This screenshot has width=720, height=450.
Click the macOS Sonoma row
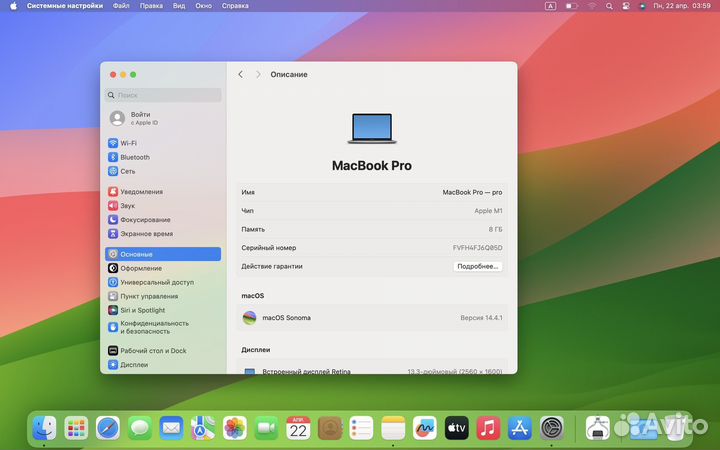pos(372,318)
